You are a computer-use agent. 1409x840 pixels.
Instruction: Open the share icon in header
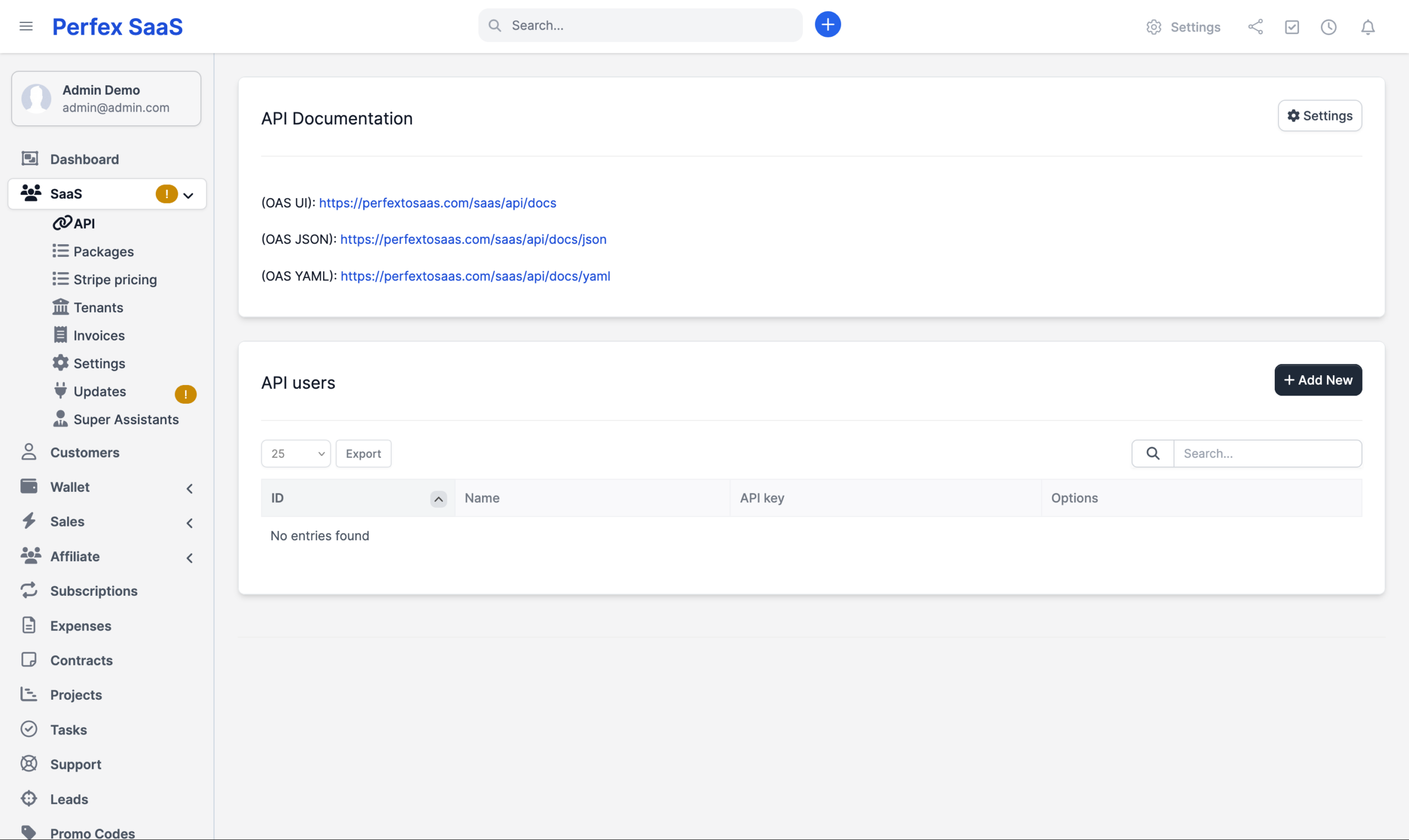click(x=1255, y=27)
